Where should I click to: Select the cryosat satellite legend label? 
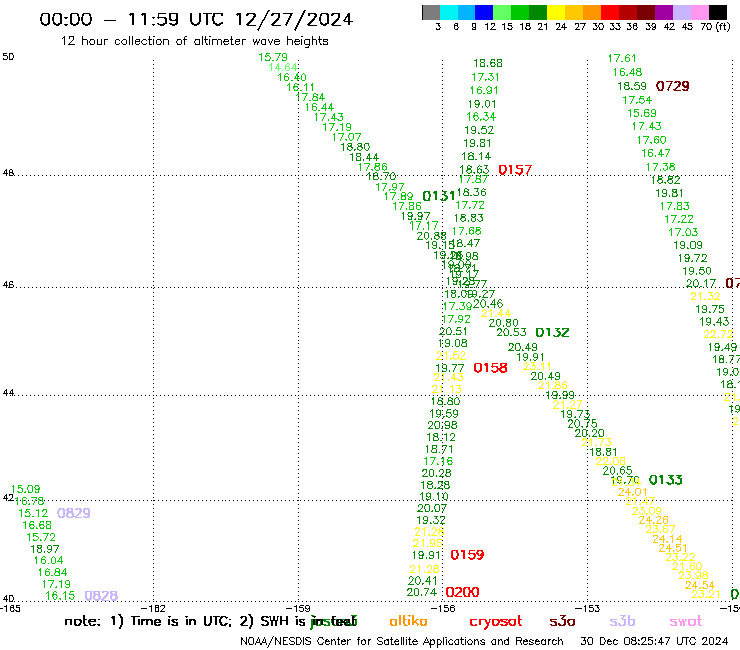click(496, 622)
